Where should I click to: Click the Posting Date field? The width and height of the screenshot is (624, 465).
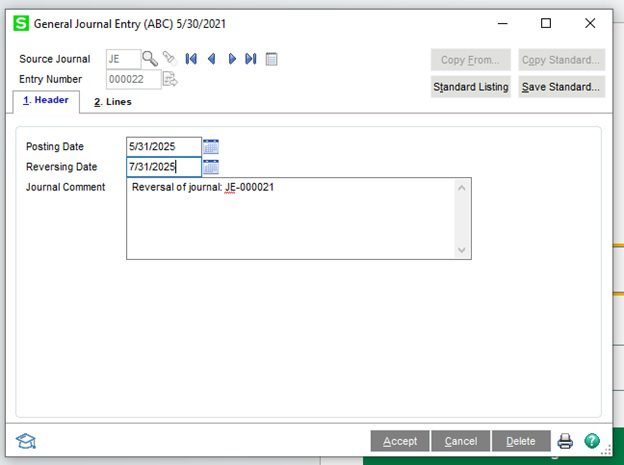click(164, 147)
